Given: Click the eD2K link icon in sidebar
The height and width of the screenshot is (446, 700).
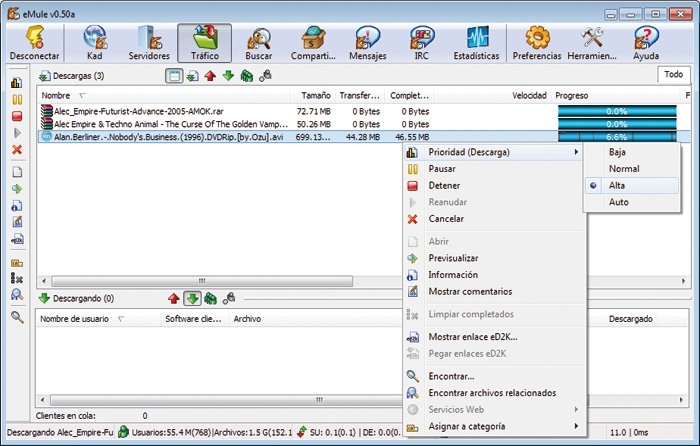Looking at the screenshot, I should pos(17,239).
